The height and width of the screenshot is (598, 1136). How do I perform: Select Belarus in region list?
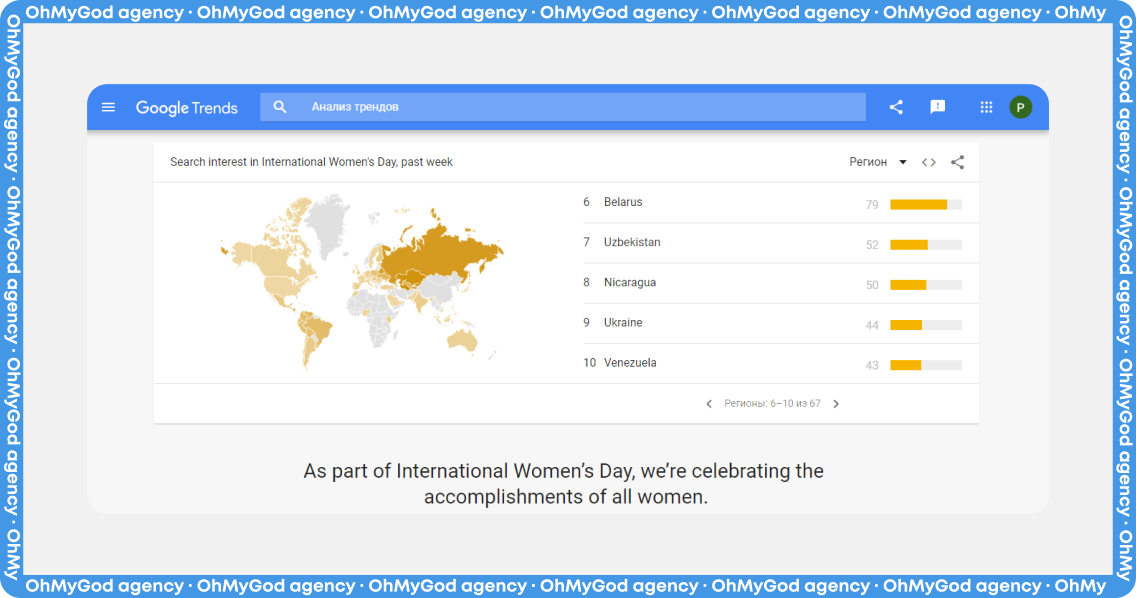(x=623, y=202)
